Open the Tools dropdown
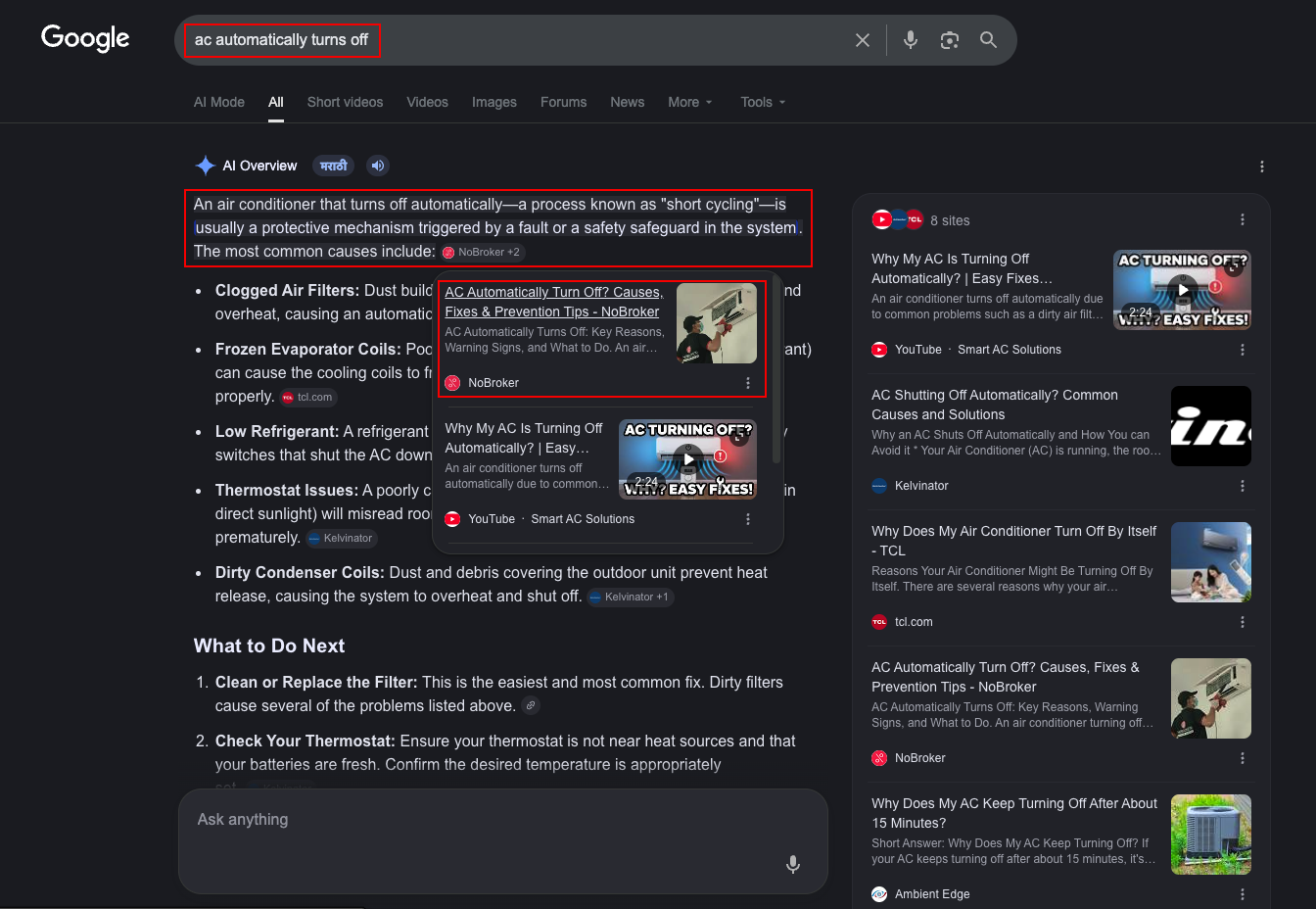This screenshot has height=909, width=1316. click(764, 102)
